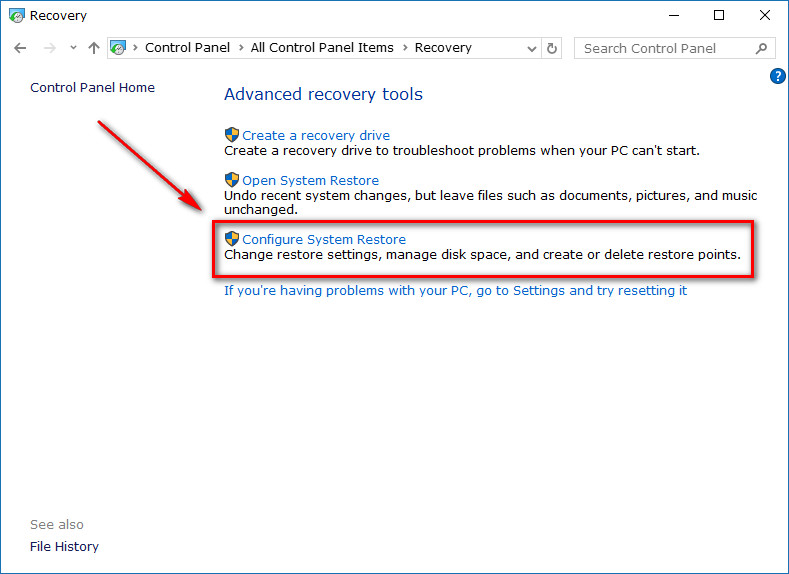Follow the go to Settings resetting link

click(x=455, y=291)
